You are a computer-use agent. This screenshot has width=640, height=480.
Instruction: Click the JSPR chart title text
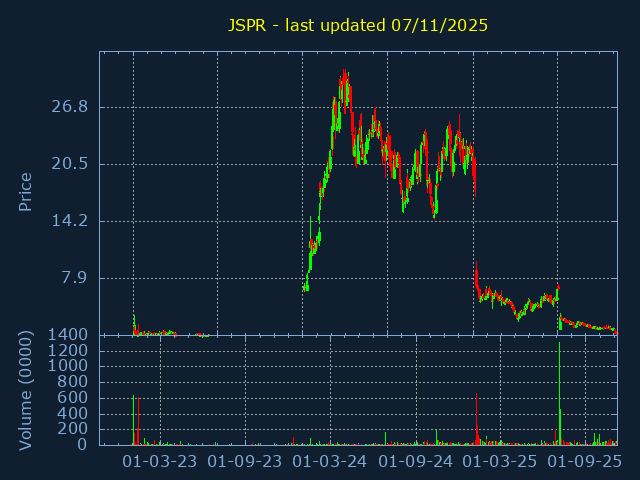[358, 25]
